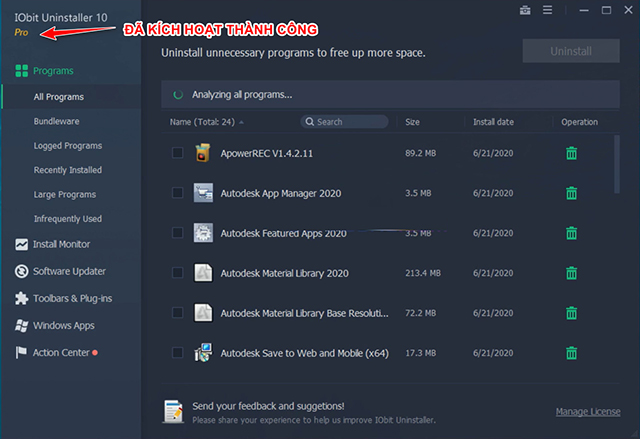Click trash icon for Autodesk App Manager 2020
Screen dimensions: 640x439
pos(571,193)
